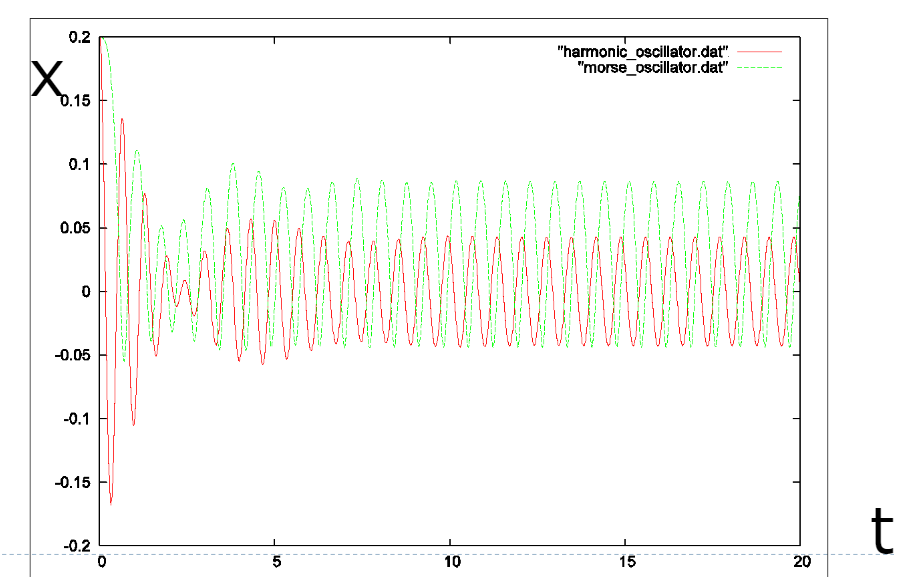Click the x-axis tick label 5

(277, 562)
